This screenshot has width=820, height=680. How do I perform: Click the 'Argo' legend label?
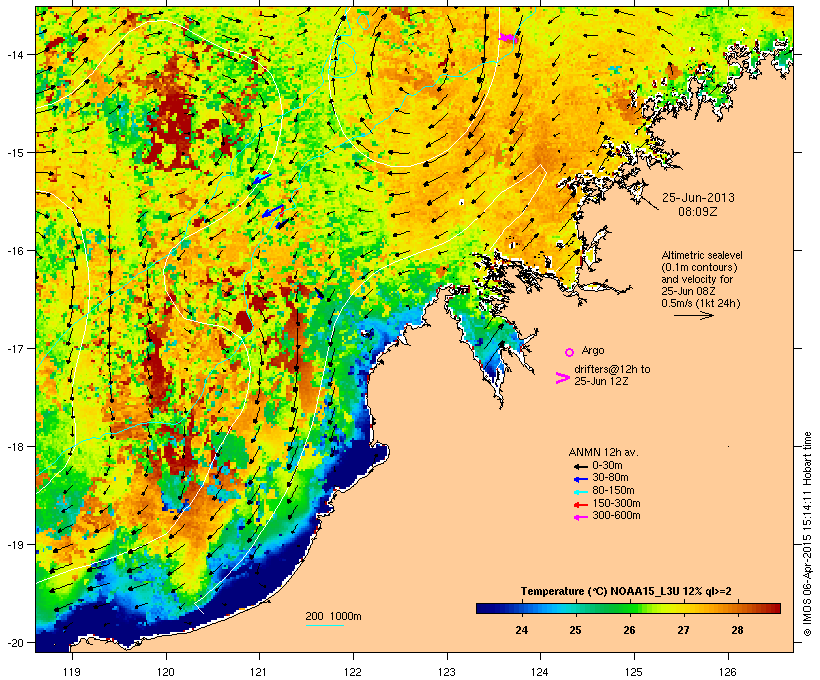pos(593,350)
